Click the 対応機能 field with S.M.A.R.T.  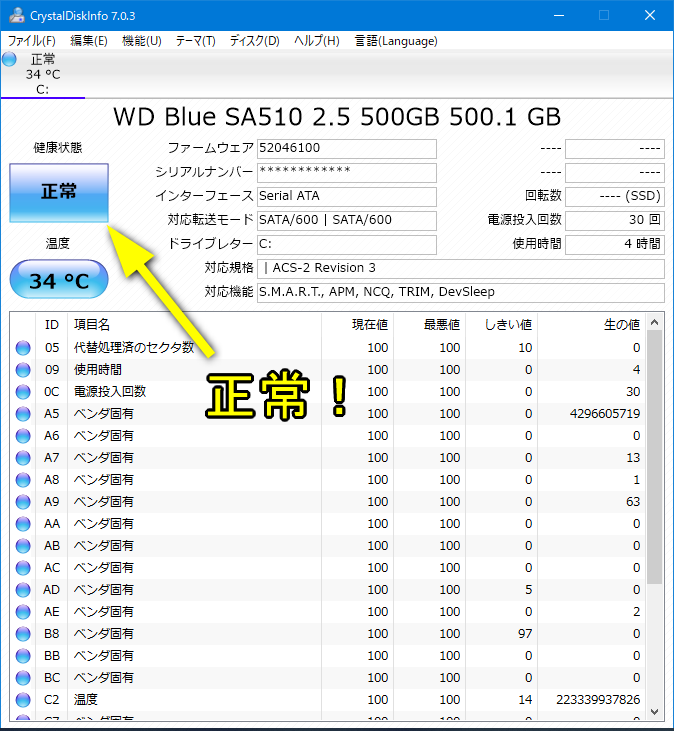point(461,292)
